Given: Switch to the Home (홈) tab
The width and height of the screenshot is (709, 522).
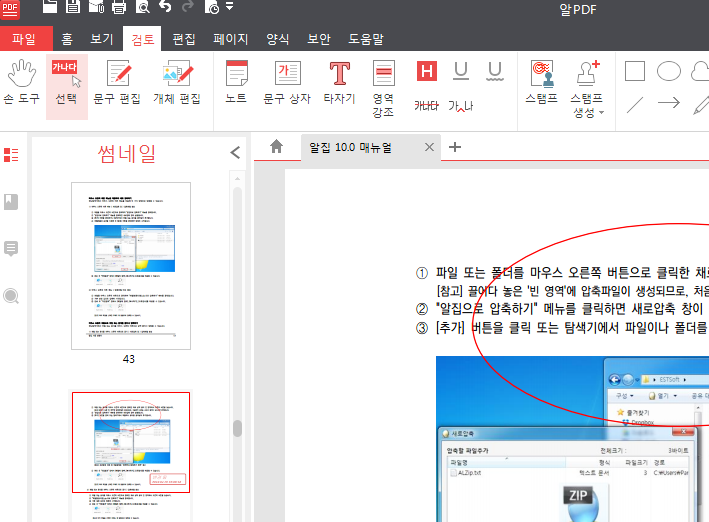Looking at the screenshot, I should [x=67, y=38].
